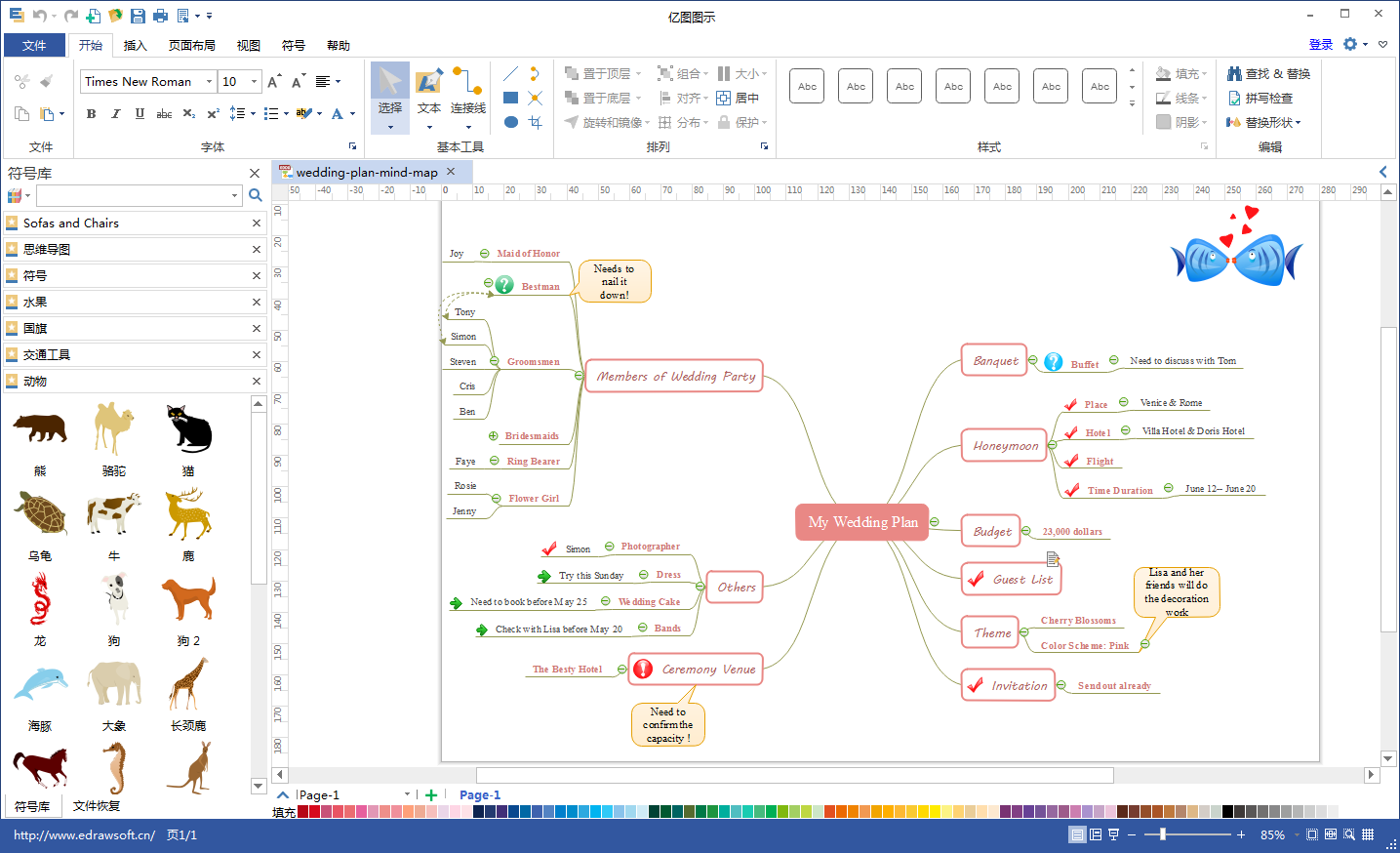Click the format painter brush icon

pos(46,81)
